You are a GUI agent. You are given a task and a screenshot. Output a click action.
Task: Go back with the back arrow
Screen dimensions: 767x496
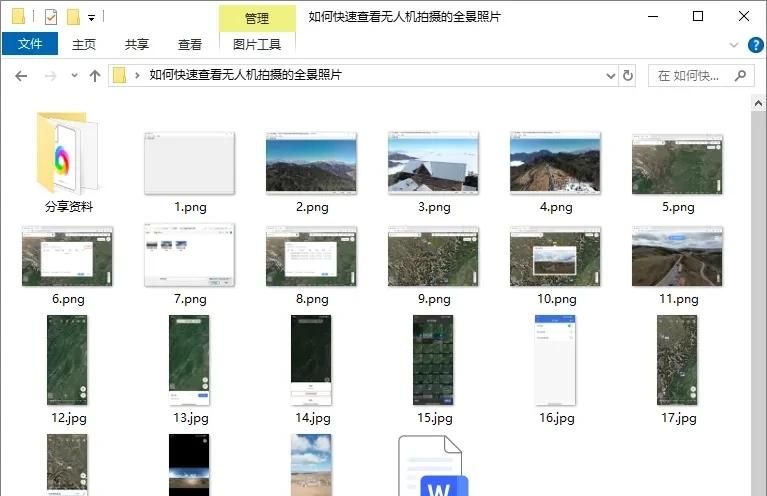pyautogui.click(x=21, y=76)
